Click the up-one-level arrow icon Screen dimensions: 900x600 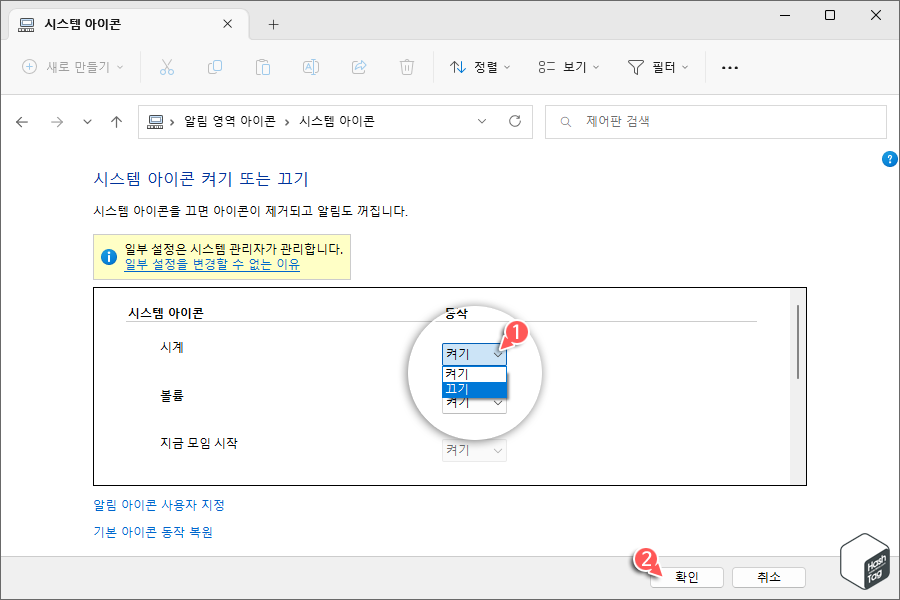tap(115, 121)
